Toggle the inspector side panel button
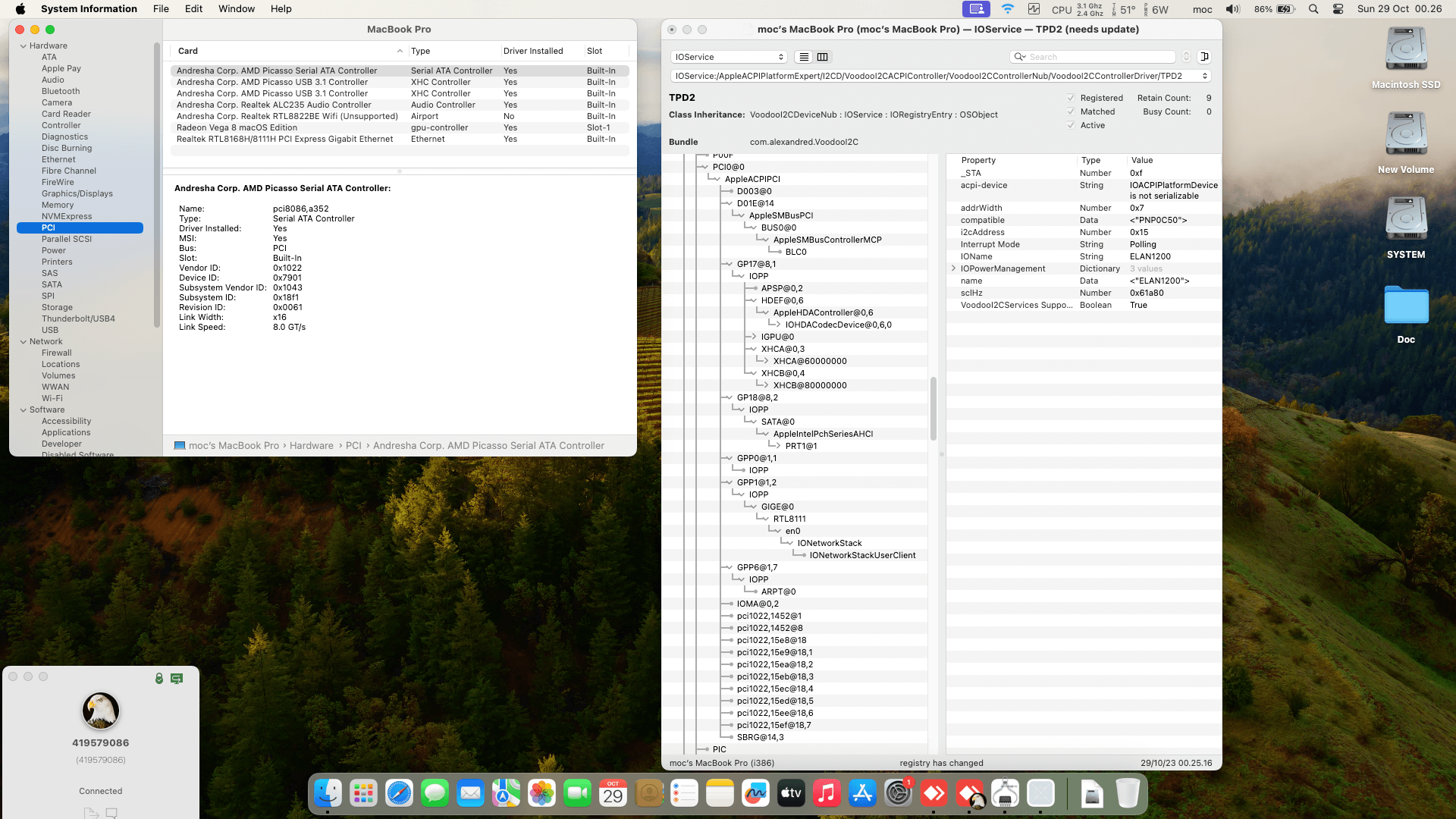This screenshot has height=819, width=1456. 1204,57
